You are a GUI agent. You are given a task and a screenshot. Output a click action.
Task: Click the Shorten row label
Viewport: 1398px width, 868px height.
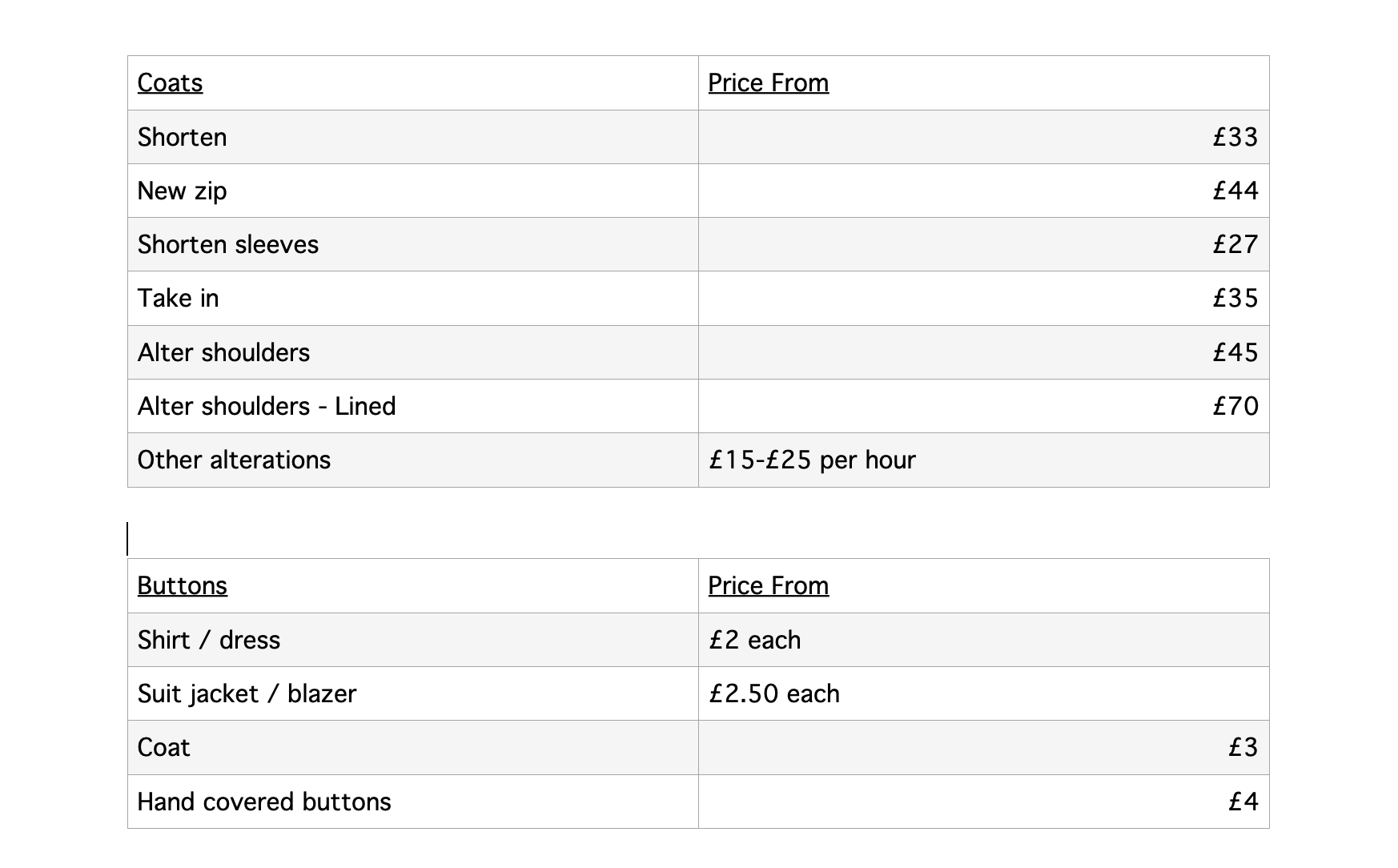click(x=182, y=137)
